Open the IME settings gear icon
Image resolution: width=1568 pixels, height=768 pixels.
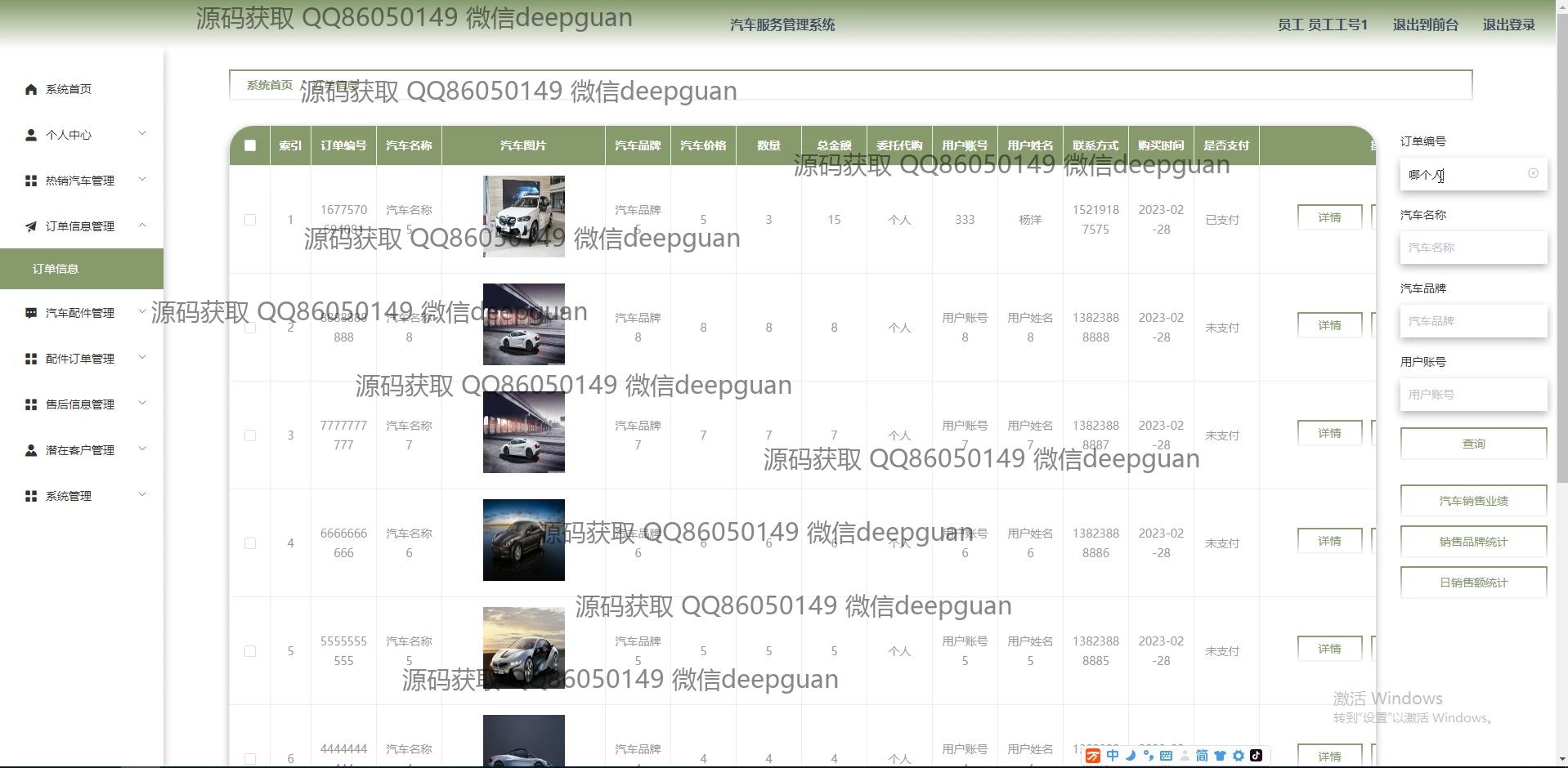(1239, 756)
